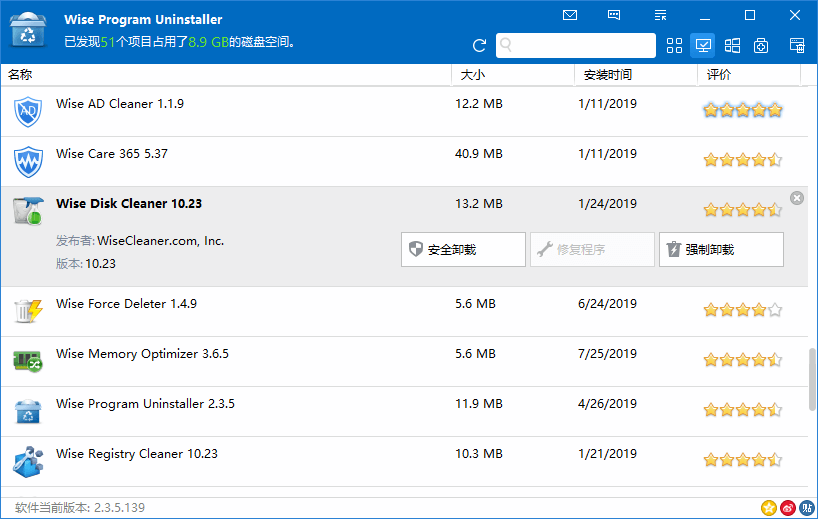Share via the blue Tieba icon
Viewport: 818px width, 519px height.
coord(807,508)
